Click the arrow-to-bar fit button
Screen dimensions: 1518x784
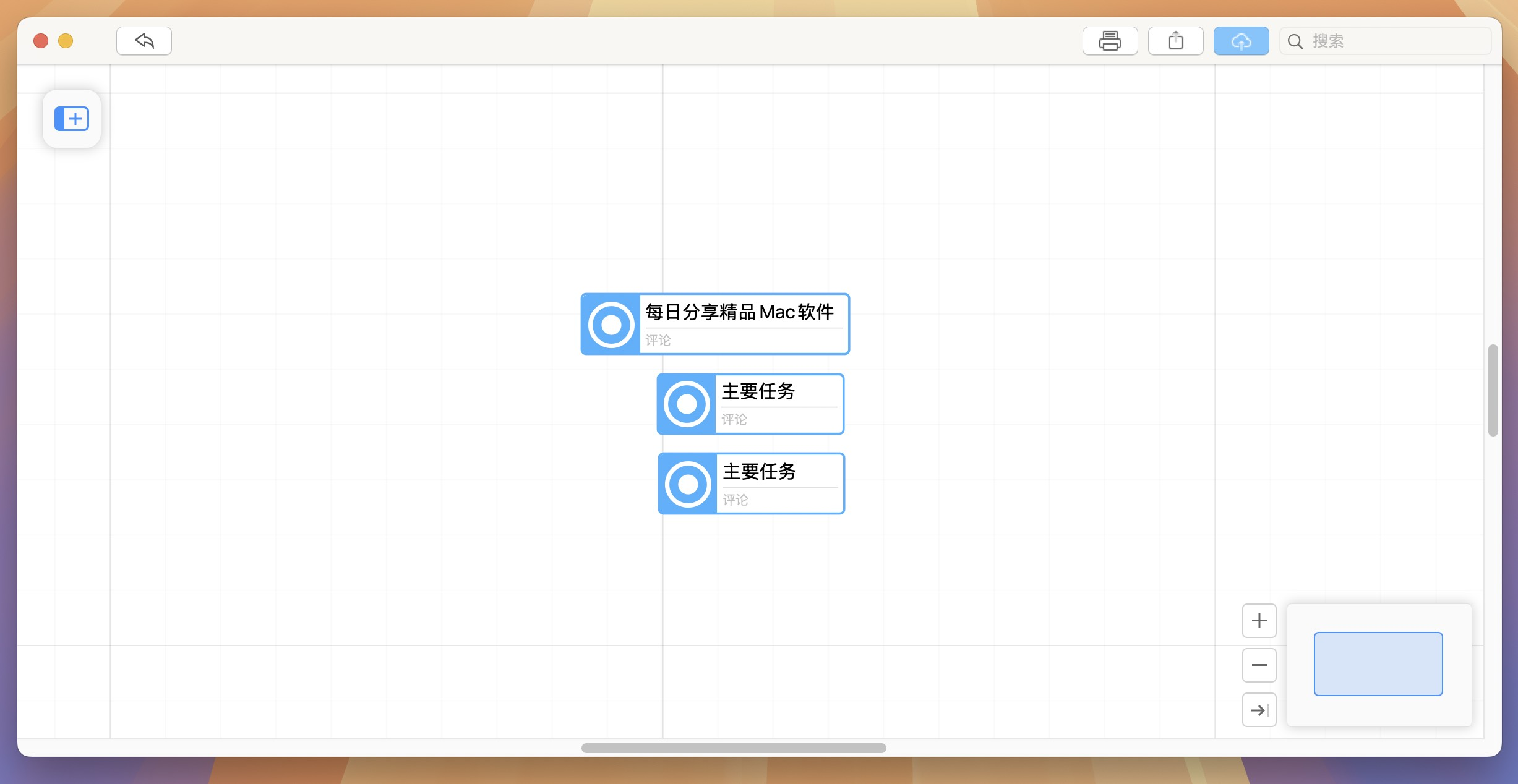1259,710
